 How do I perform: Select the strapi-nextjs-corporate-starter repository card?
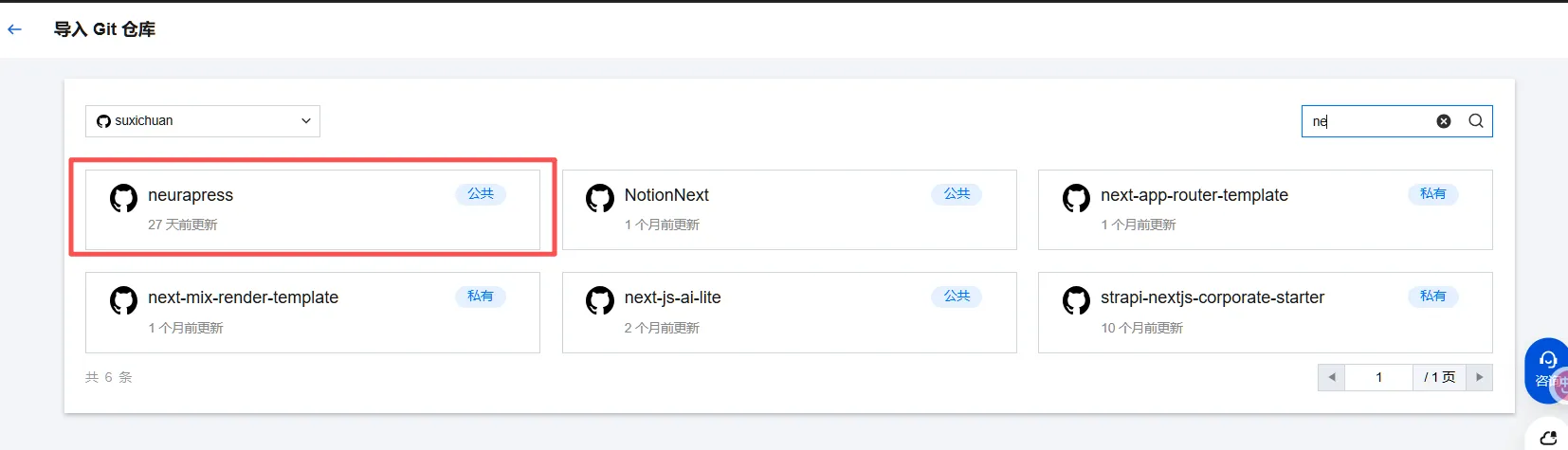(x=1265, y=313)
